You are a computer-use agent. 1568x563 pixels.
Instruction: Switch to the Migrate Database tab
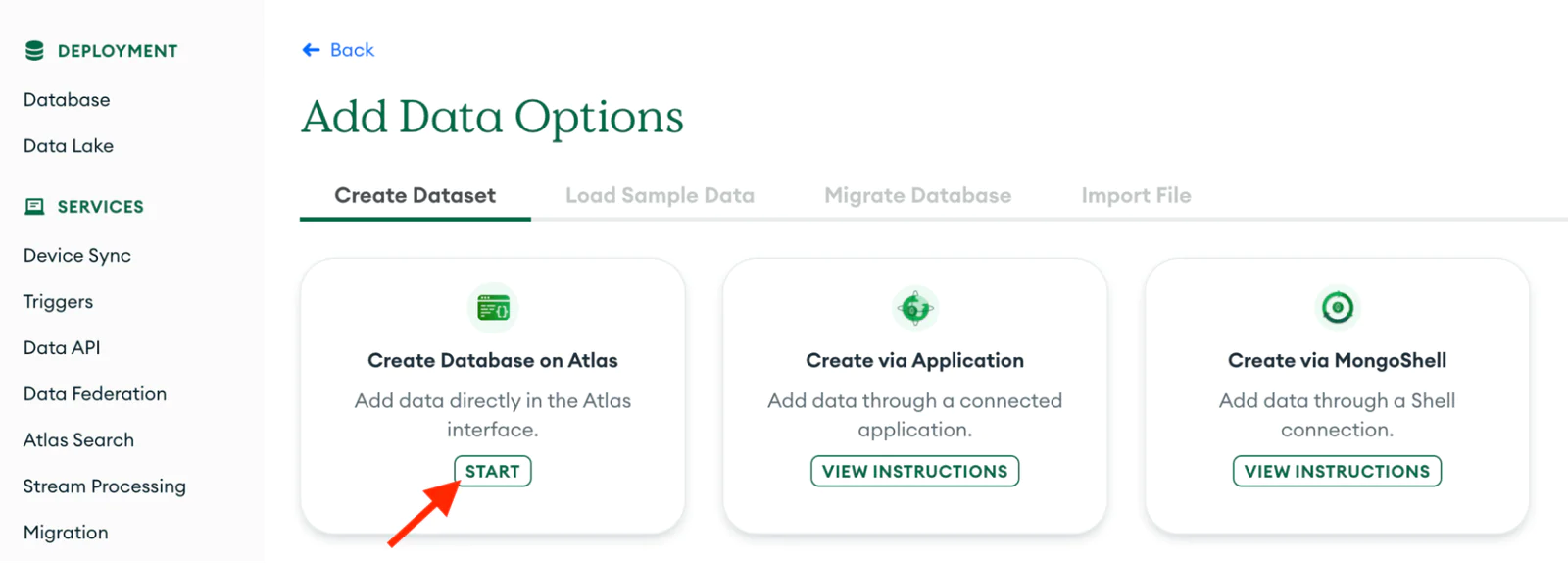pyautogui.click(x=917, y=195)
